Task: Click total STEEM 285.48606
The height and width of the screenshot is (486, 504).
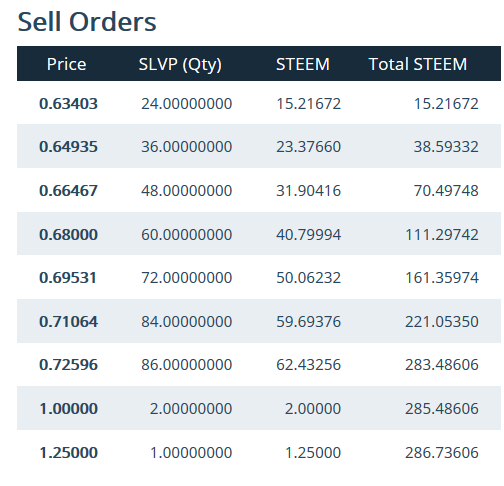Action: tap(442, 409)
